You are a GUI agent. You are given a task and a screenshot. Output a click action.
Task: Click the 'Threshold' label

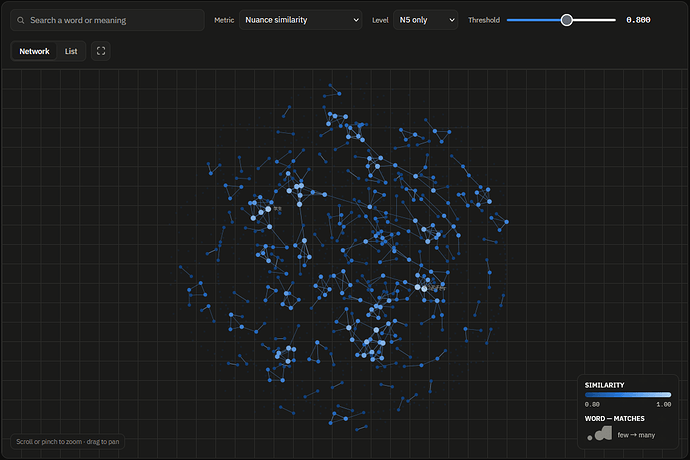point(484,20)
